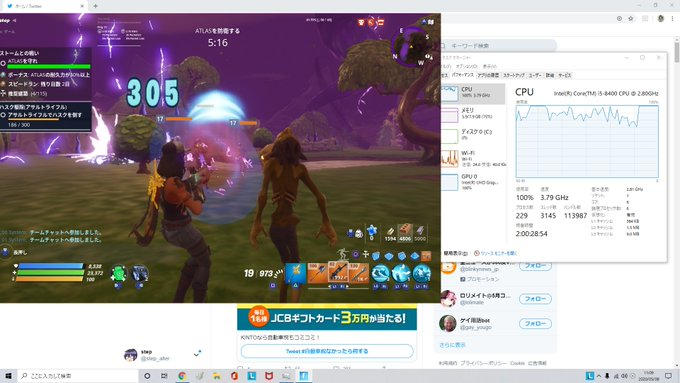Follow the @blinkynews_jp promoted account
This screenshot has height=383, width=680.
[x=535, y=265]
